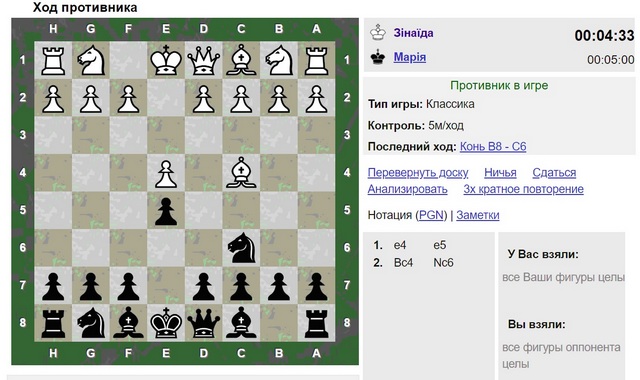Open the Анализировать link
The width and height of the screenshot is (640, 380).
coord(407,189)
